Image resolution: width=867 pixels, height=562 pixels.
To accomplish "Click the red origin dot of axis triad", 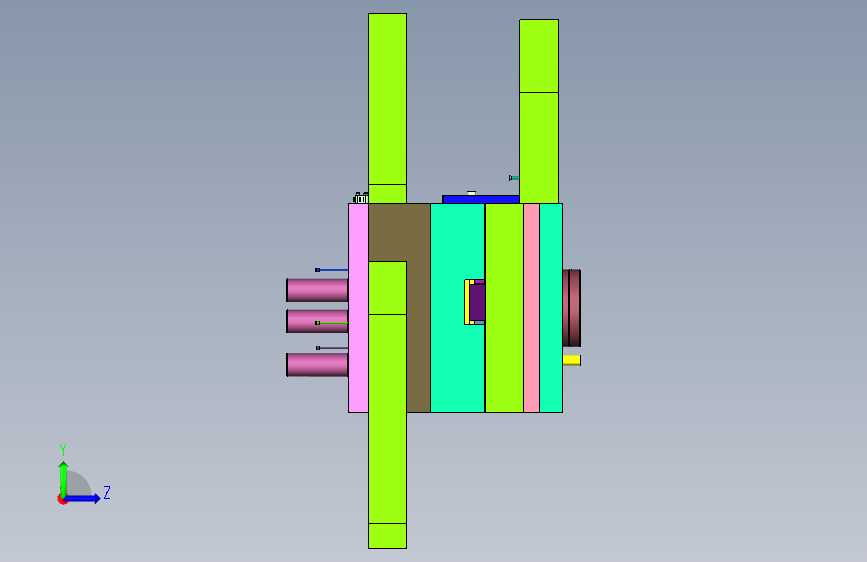I will [62, 499].
